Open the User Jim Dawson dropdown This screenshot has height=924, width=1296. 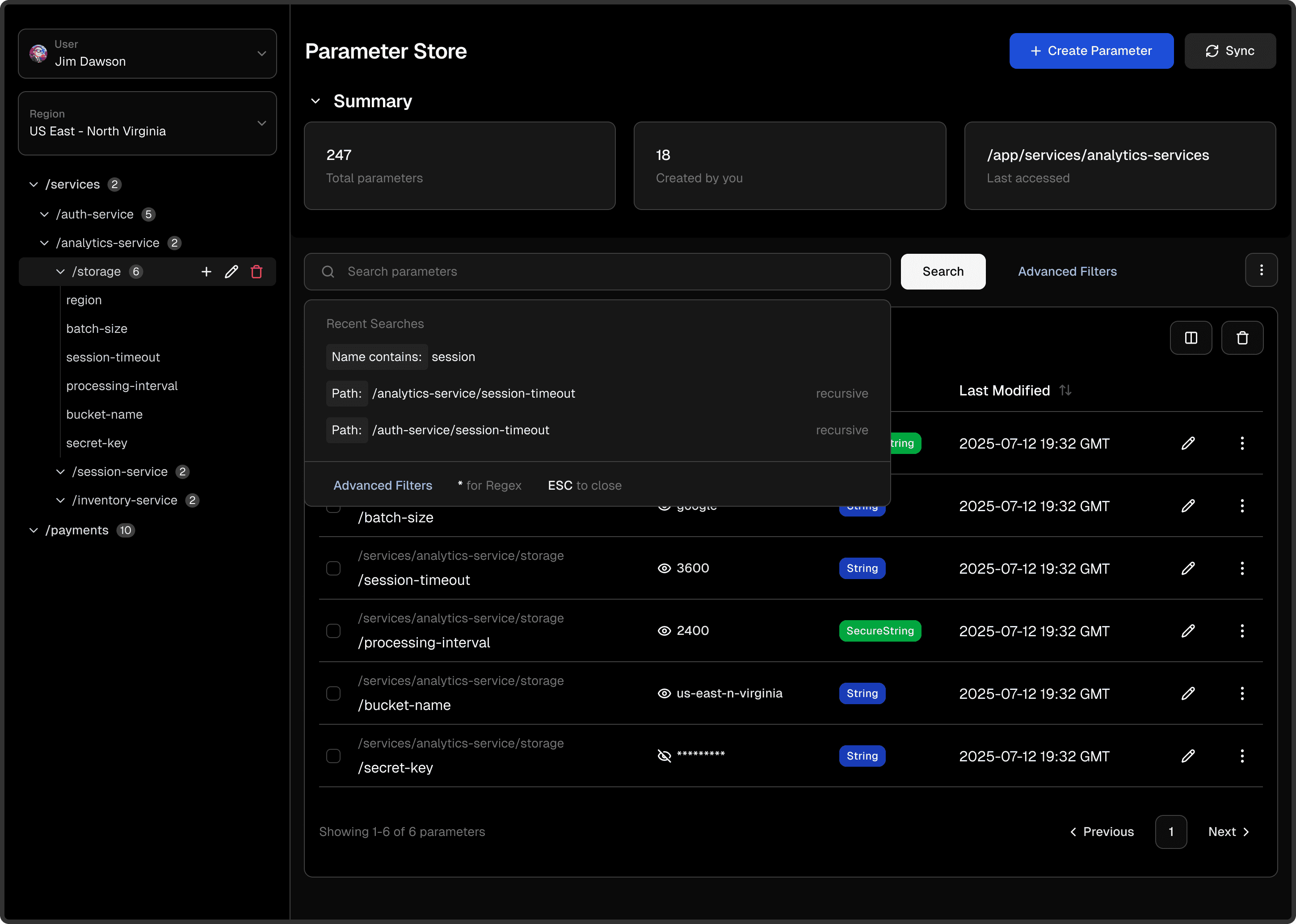click(x=147, y=54)
